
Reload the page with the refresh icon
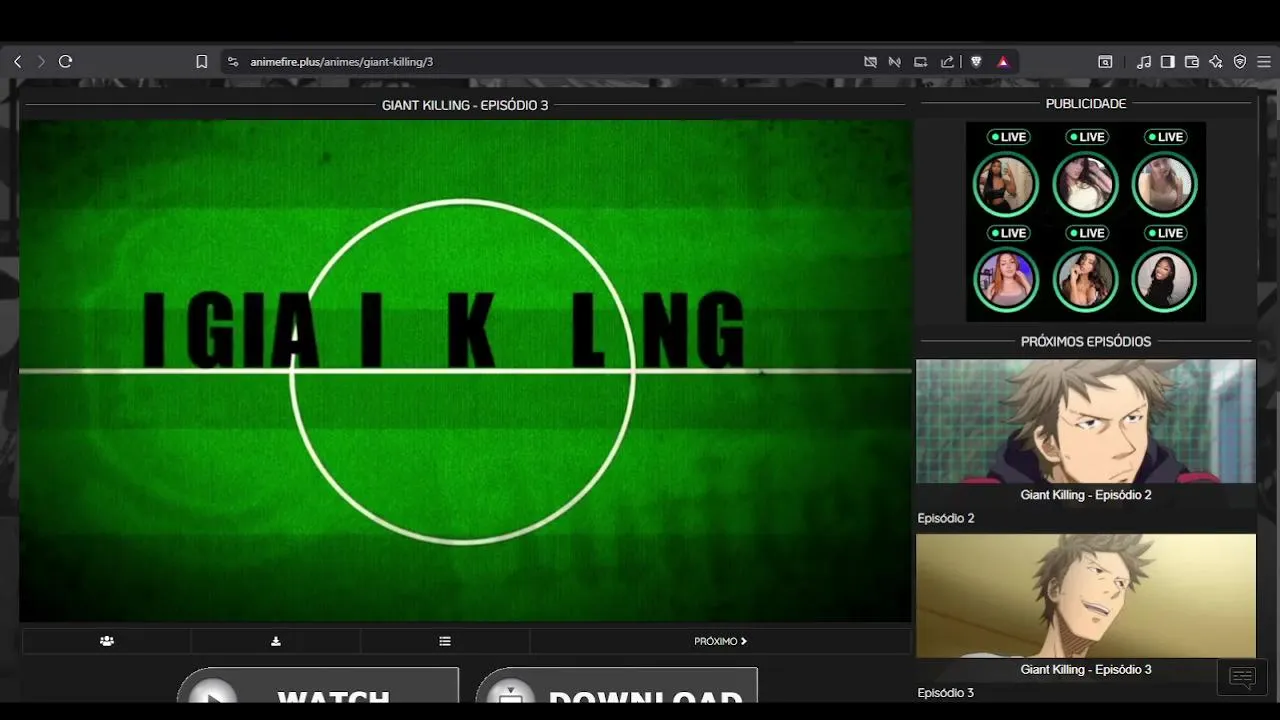66,62
